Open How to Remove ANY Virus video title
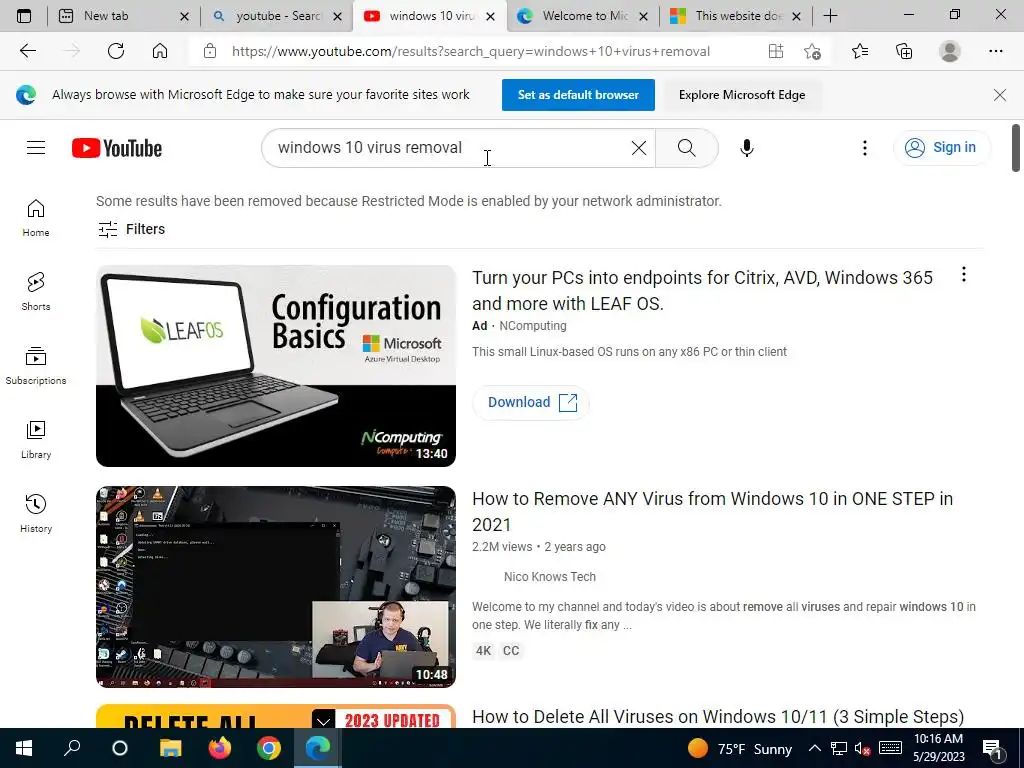This screenshot has height=768, width=1024. pyautogui.click(x=712, y=511)
